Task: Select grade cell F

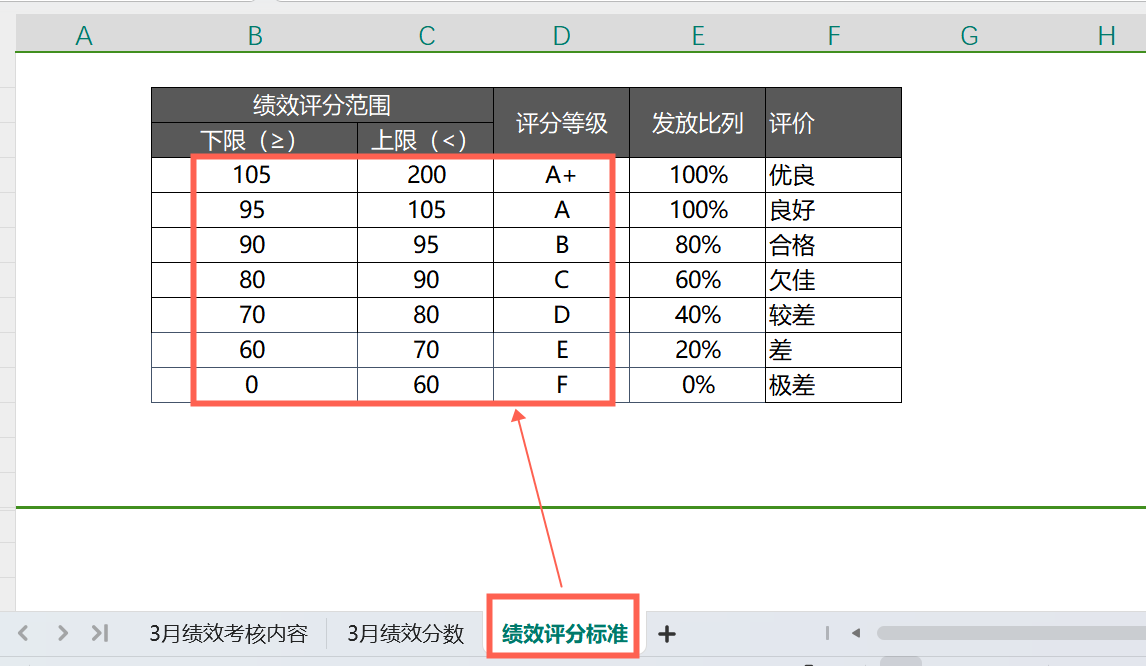Action: [561, 385]
